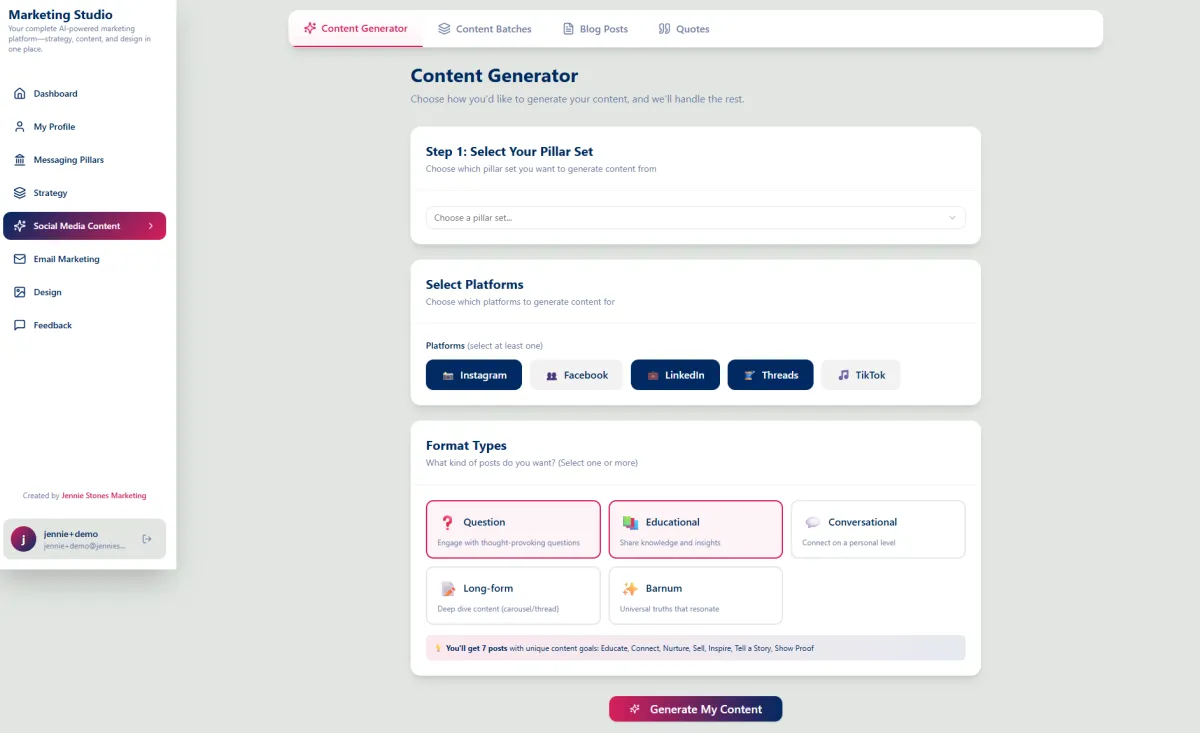This screenshot has width=1200, height=733.
Task: Open the Blog Posts tab
Action: click(595, 29)
